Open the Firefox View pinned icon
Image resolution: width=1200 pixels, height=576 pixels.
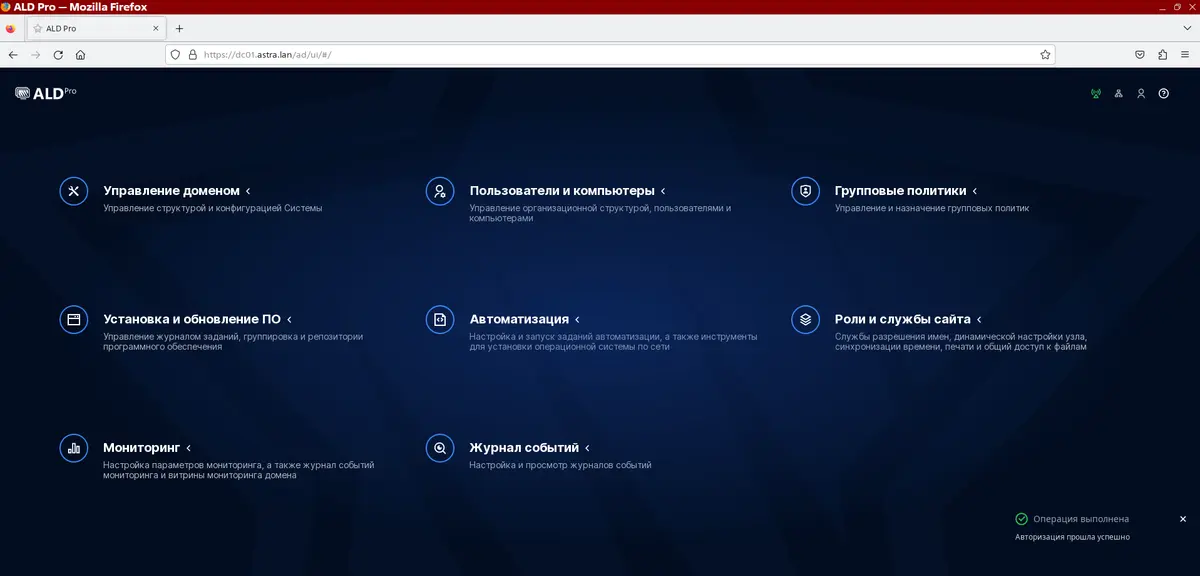(11, 29)
